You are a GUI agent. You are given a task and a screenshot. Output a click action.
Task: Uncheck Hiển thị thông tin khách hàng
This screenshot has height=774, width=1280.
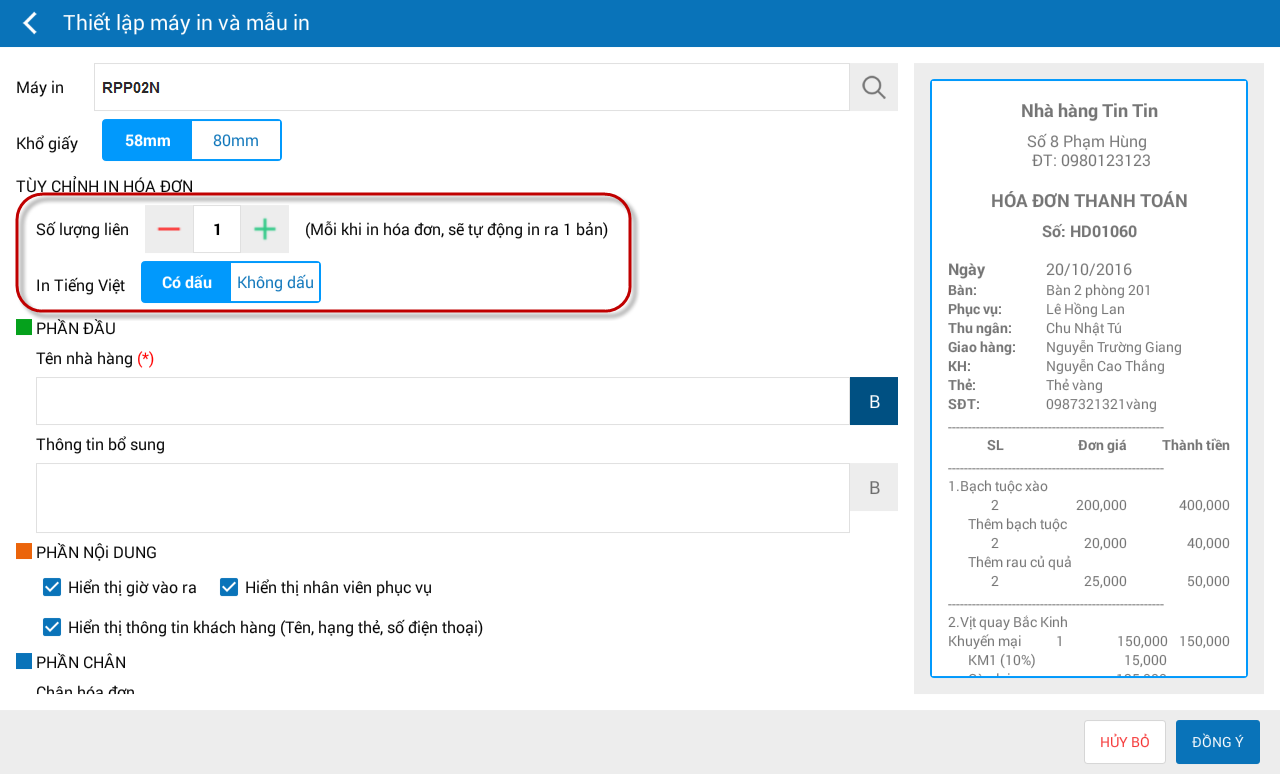[53, 627]
